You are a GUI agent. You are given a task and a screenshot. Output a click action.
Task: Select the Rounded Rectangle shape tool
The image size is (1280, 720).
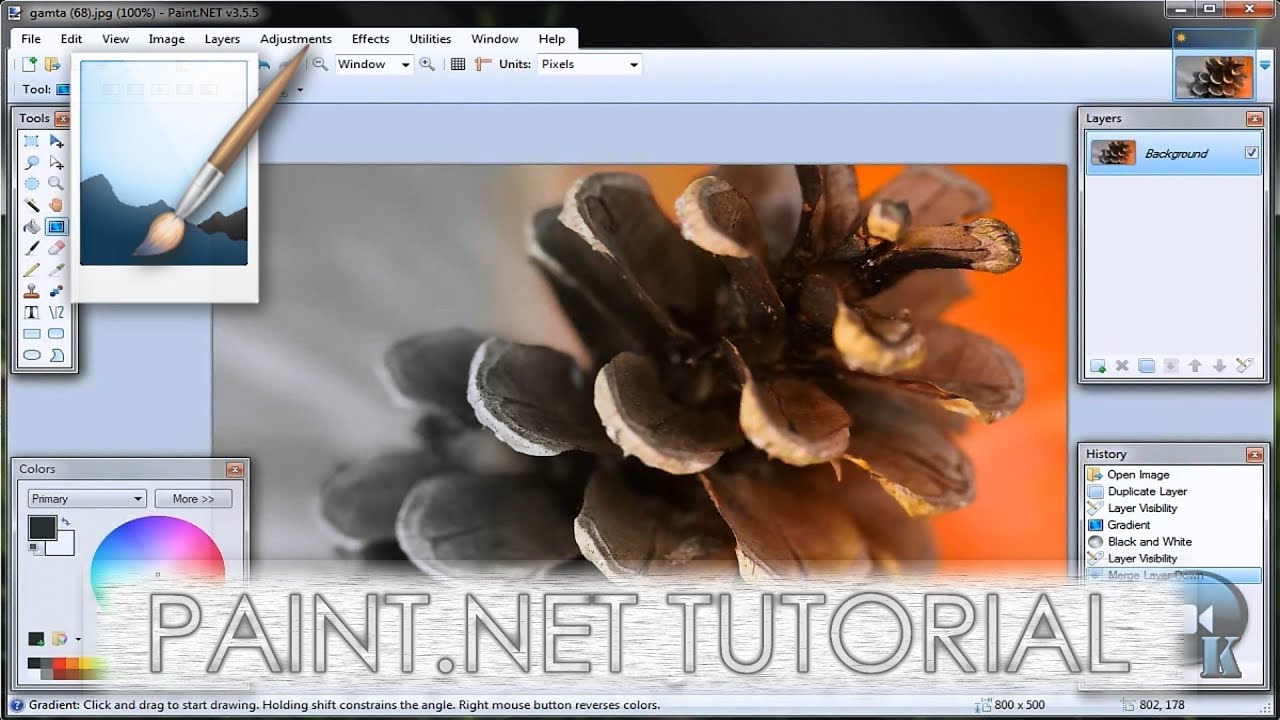coord(56,333)
